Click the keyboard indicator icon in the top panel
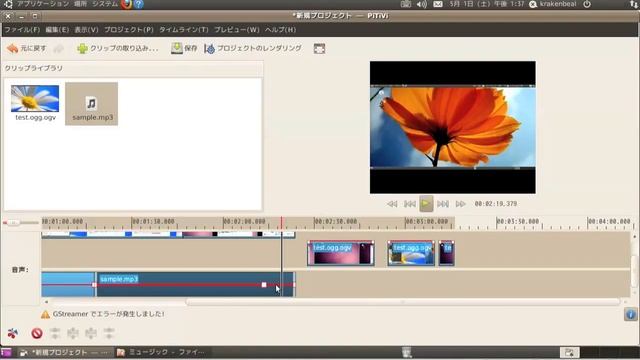Image resolution: width=640 pixels, height=360 pixels. 405,4
